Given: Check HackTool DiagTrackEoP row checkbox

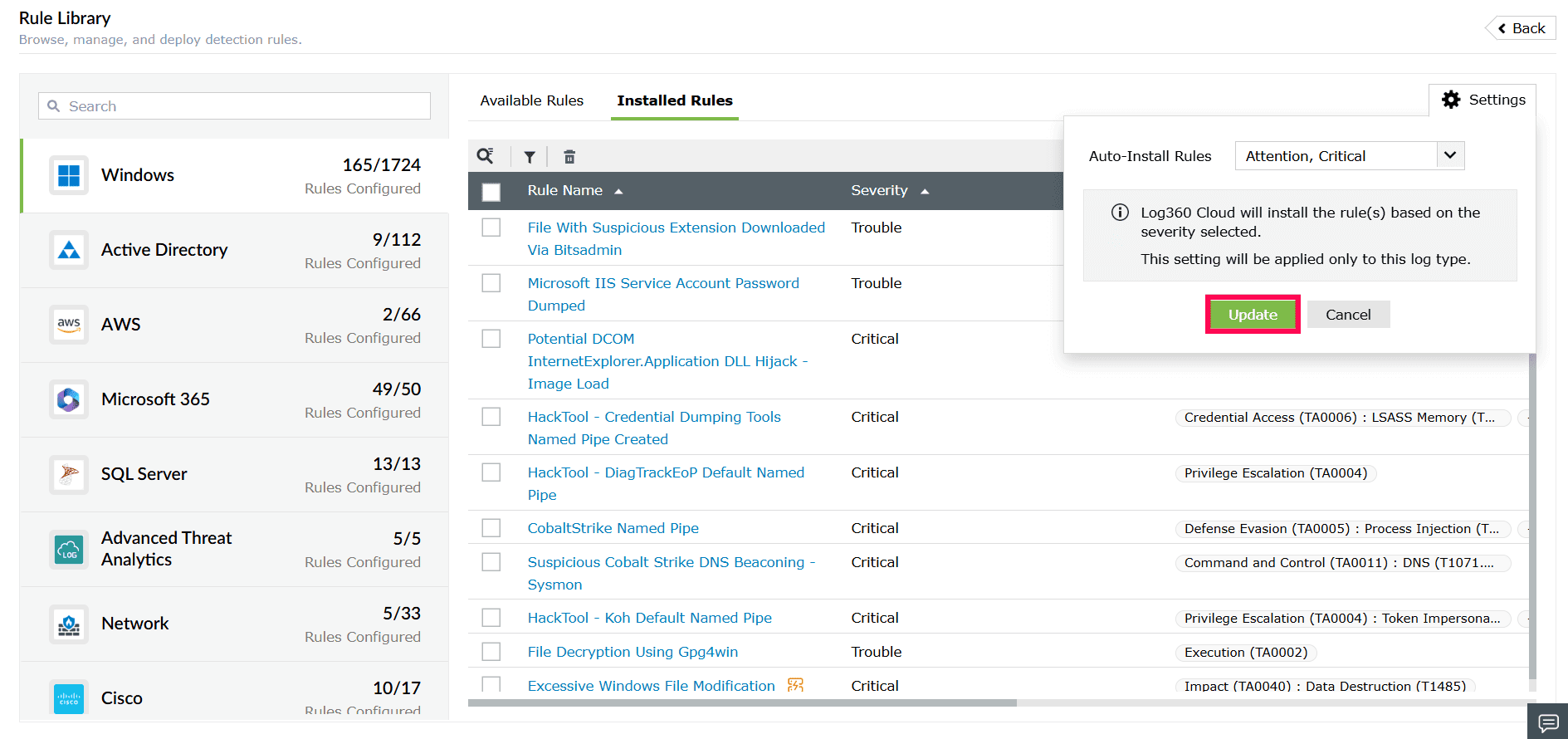Looking at the screenshot, I should (x=491, y=472).
